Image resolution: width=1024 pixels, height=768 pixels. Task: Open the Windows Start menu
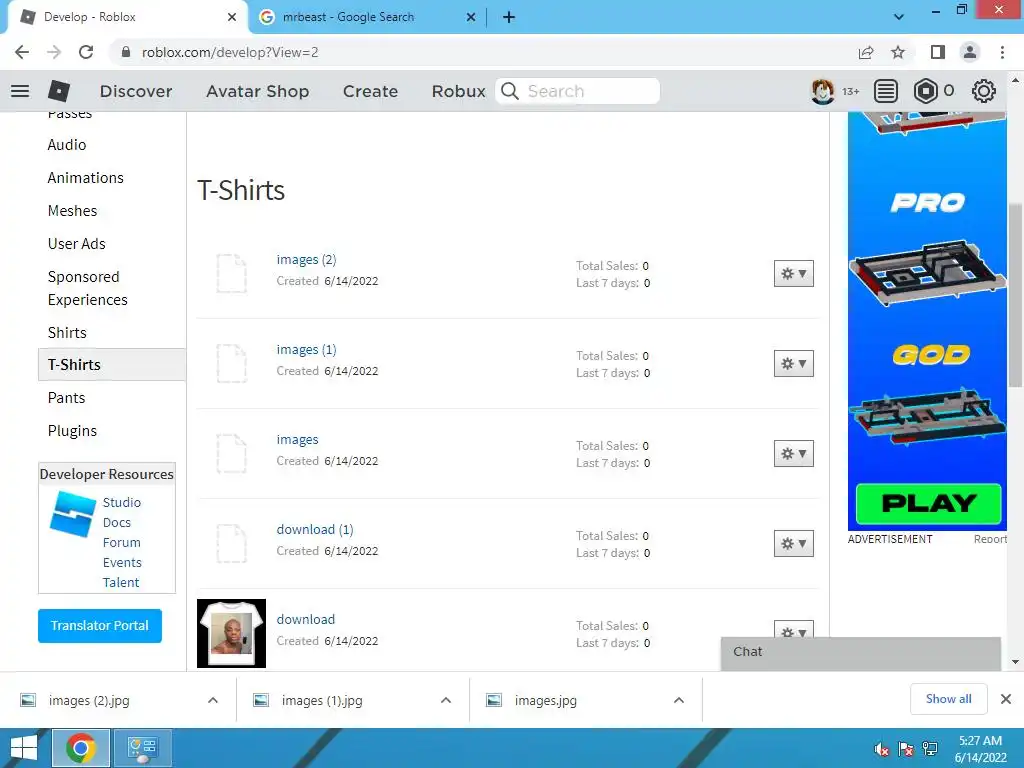[24, 748]
